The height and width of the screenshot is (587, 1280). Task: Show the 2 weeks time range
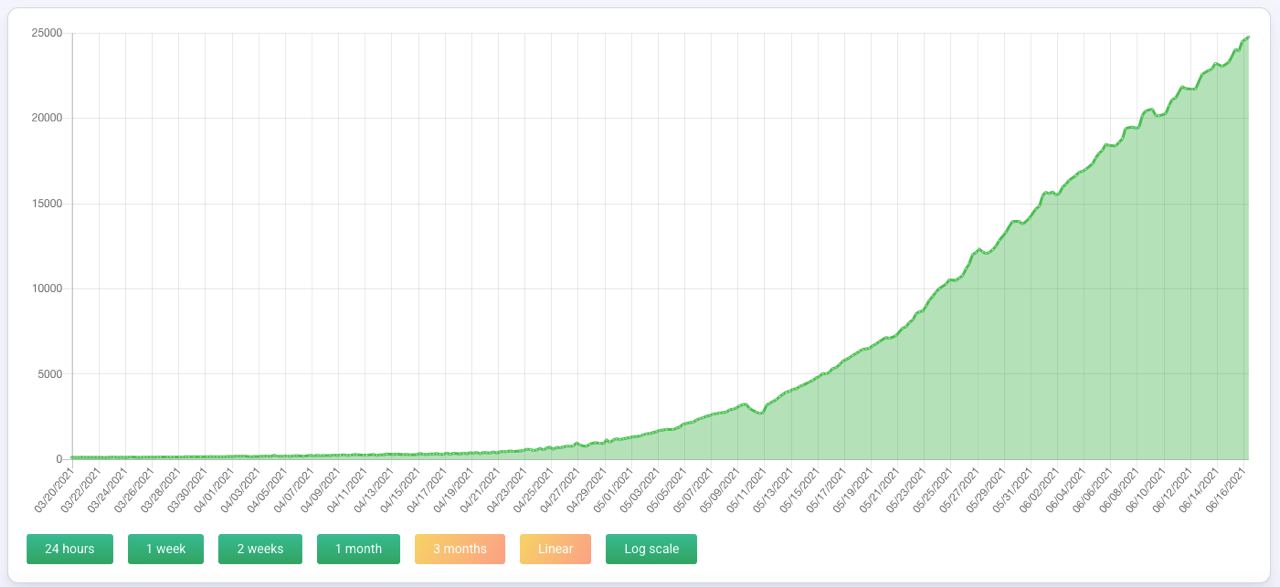[260, 549]
